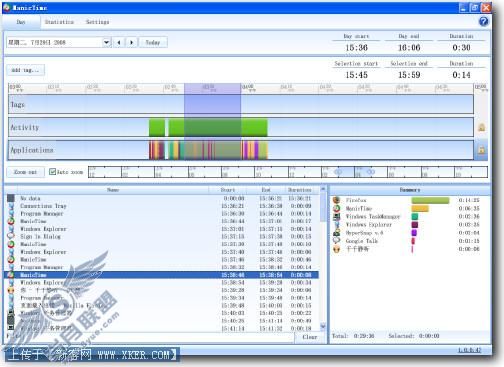Screen dimensions: 504x367
Task: Select the Connections Tray row
Action: (x=162, y=206)
